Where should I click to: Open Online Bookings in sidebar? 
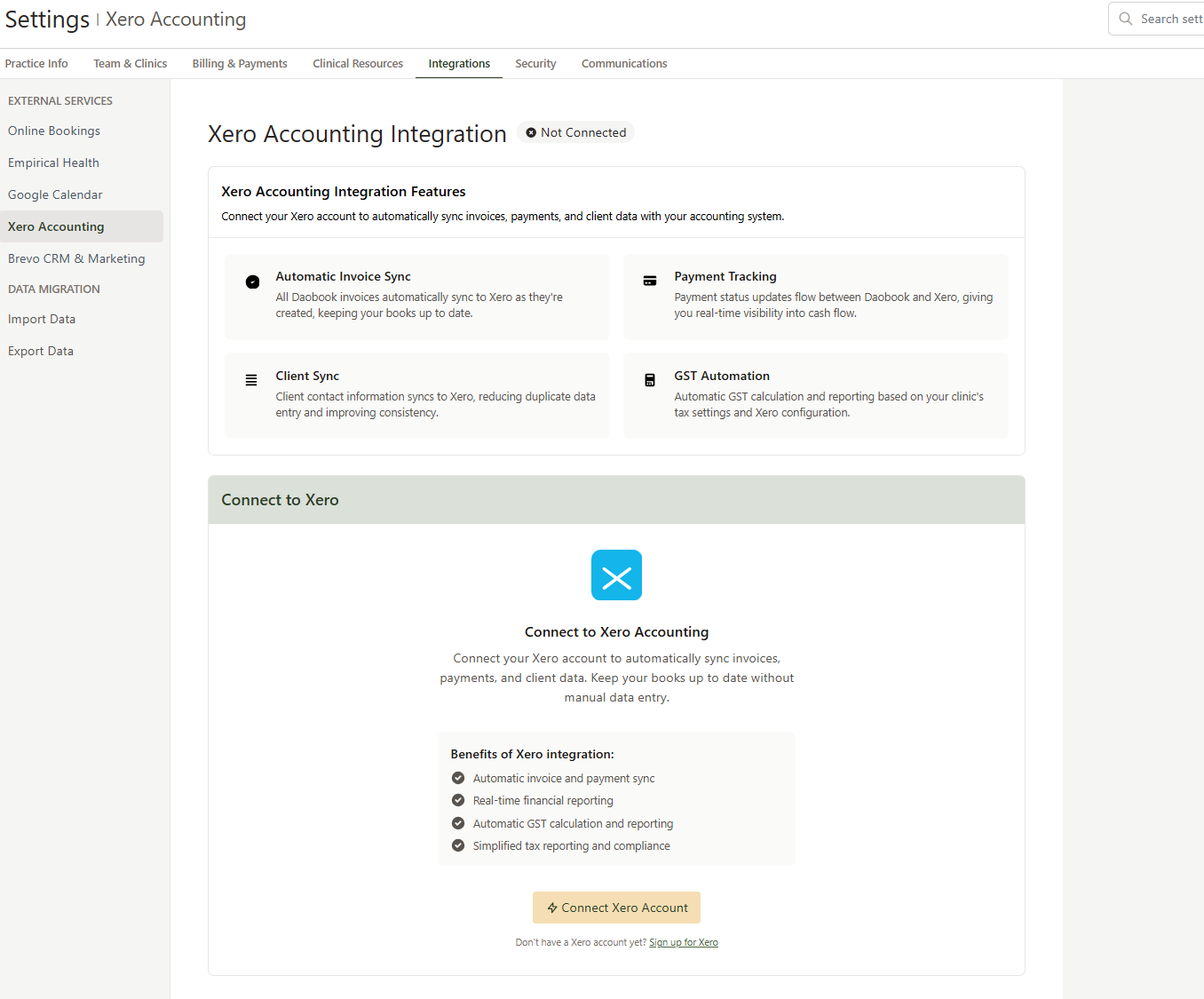[x=82, y=131]
